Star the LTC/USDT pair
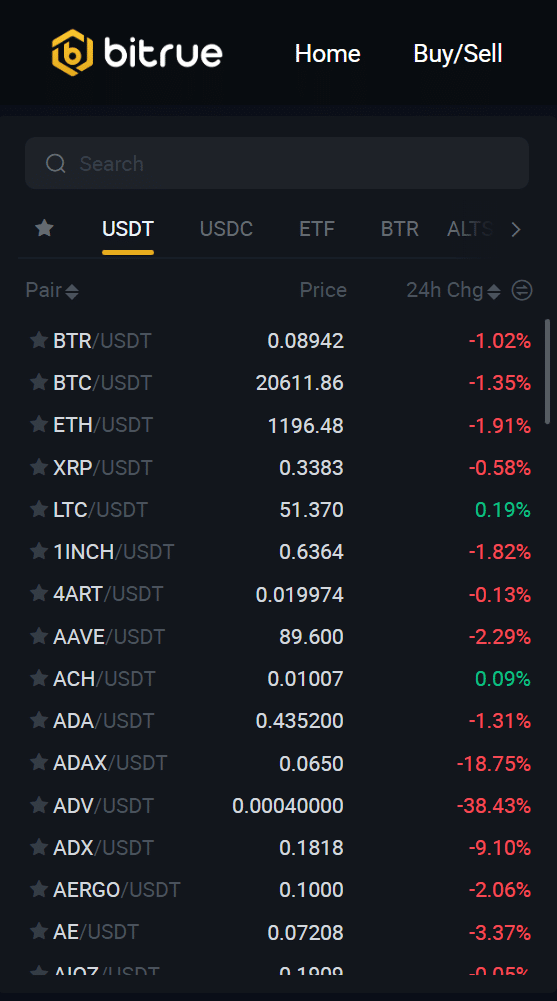The height and width of the screenshot is (1001, 557). 39,509
